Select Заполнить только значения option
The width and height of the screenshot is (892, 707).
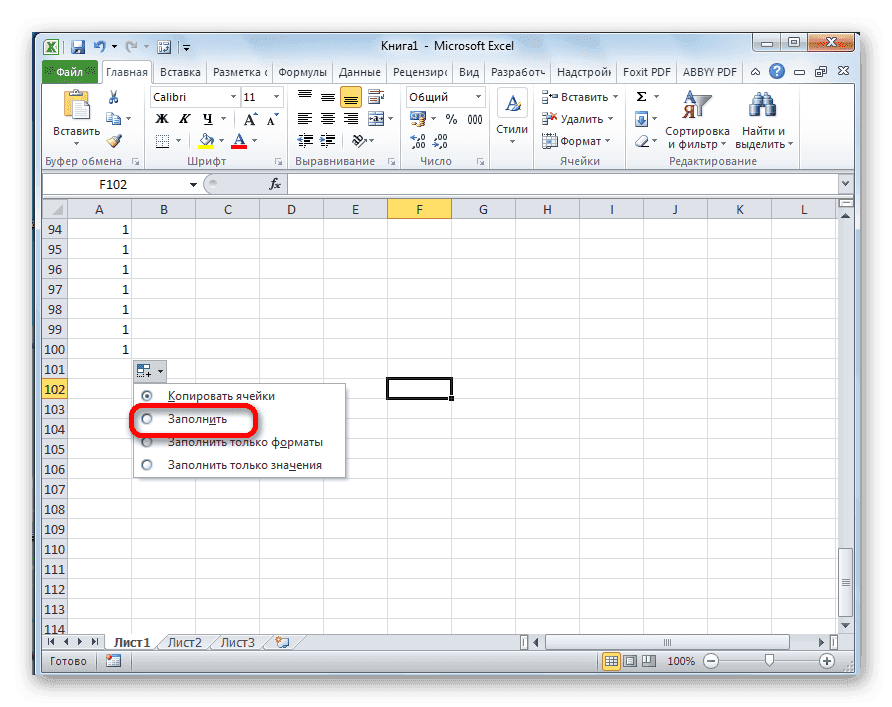pyautogui.click(x=147, y=464)
